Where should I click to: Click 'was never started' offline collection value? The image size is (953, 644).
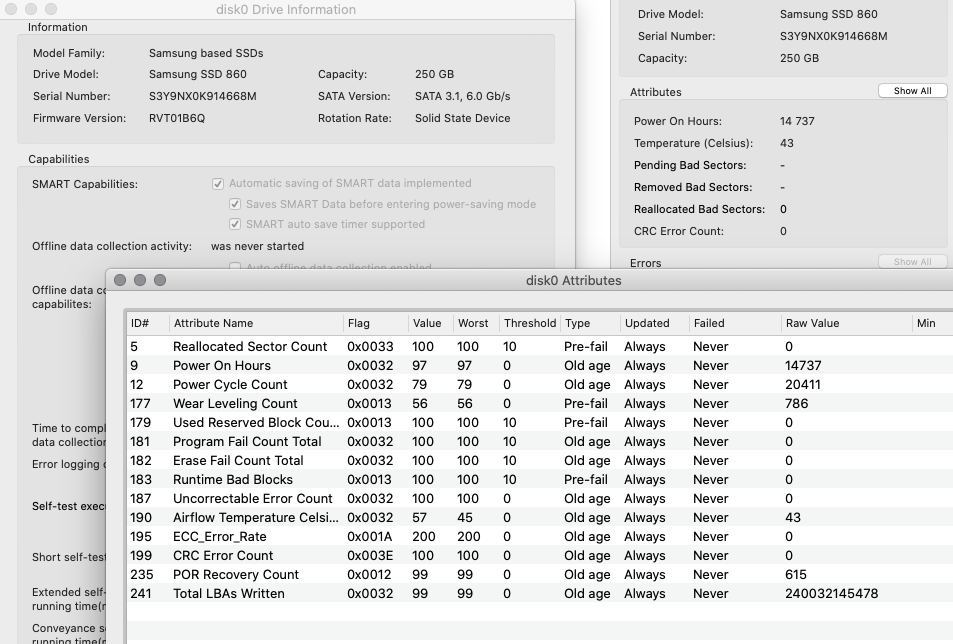(x=257, y=246)
